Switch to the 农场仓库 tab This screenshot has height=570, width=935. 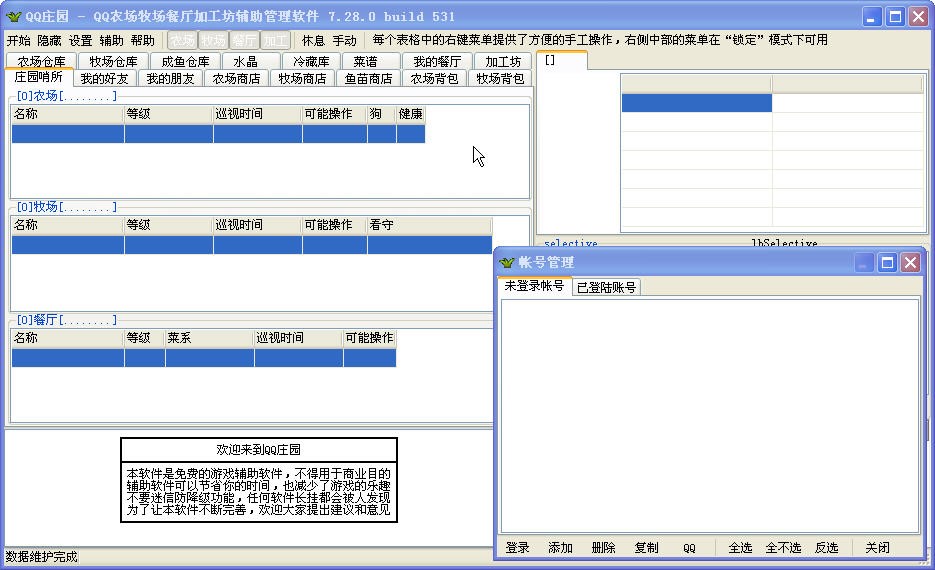(x=41, y=61)
